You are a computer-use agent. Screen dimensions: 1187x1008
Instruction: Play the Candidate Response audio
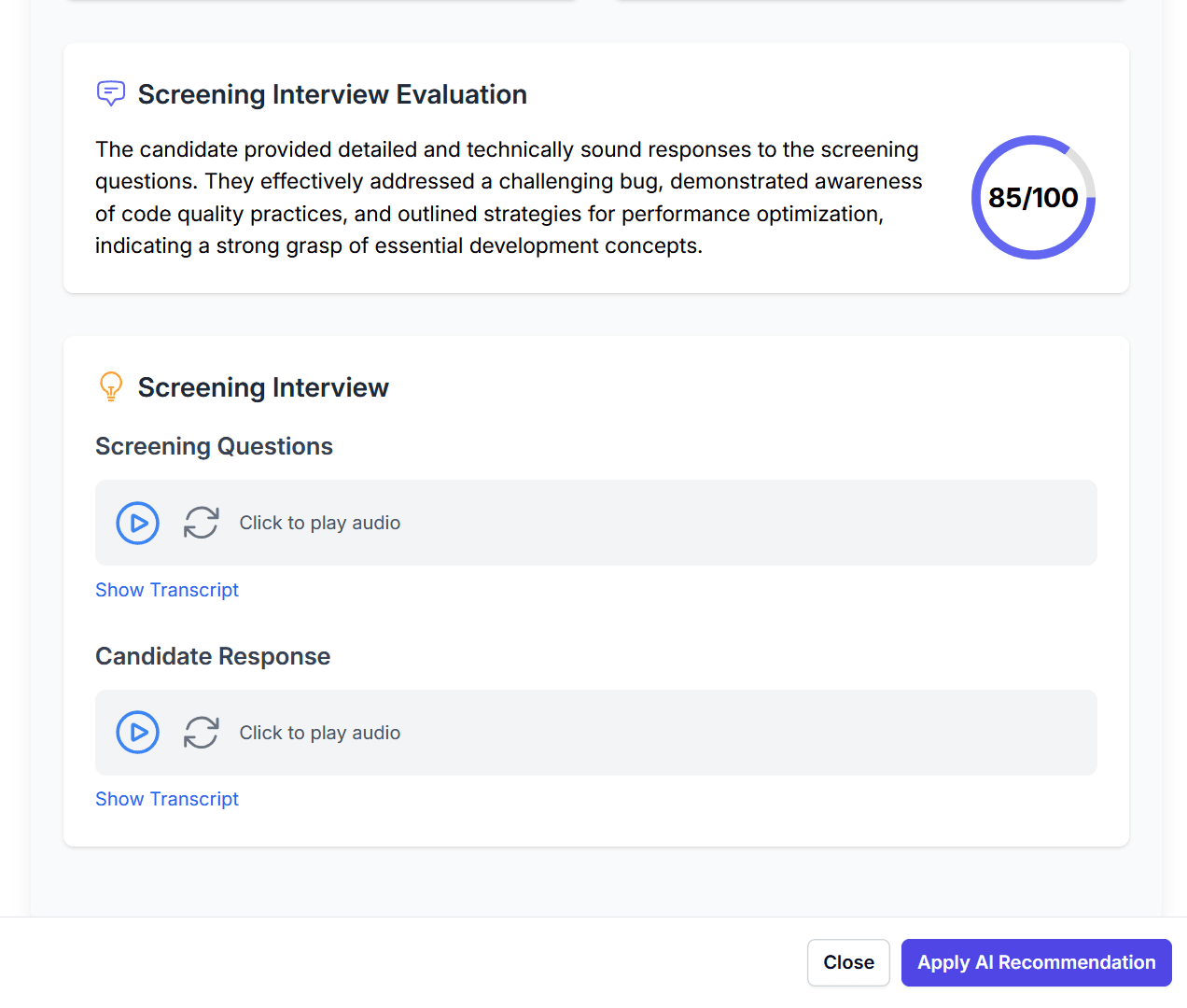pyautogui.click(x=138, y=733)
